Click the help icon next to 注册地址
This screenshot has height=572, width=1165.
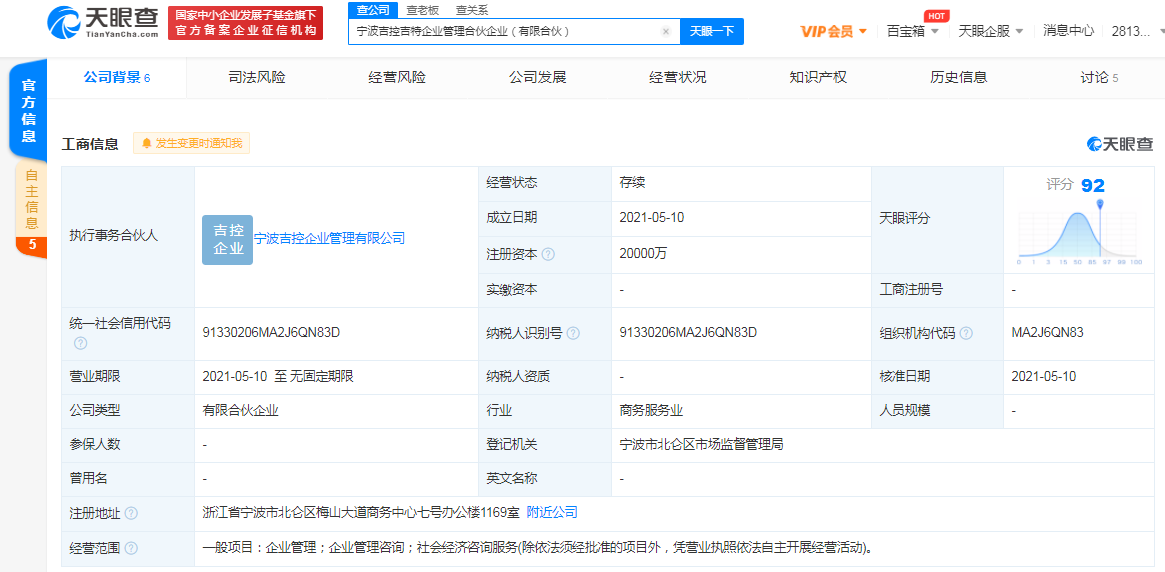coord(131,514)
